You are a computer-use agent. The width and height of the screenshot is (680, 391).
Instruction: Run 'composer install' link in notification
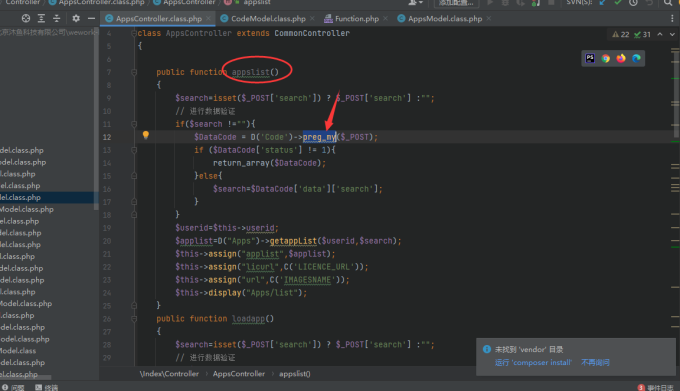coord(533,362)
